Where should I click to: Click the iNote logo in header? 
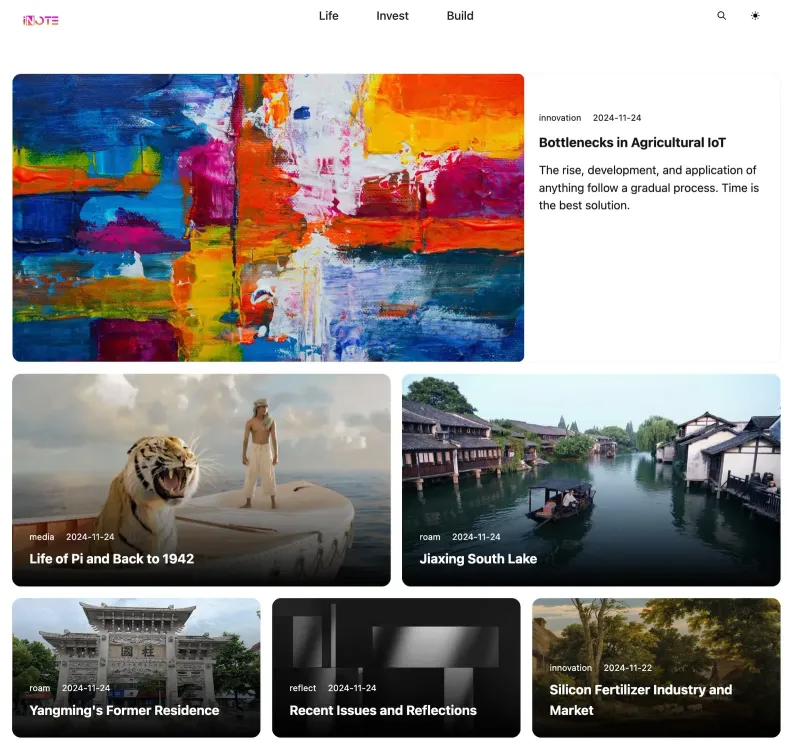tap(40, 19)
